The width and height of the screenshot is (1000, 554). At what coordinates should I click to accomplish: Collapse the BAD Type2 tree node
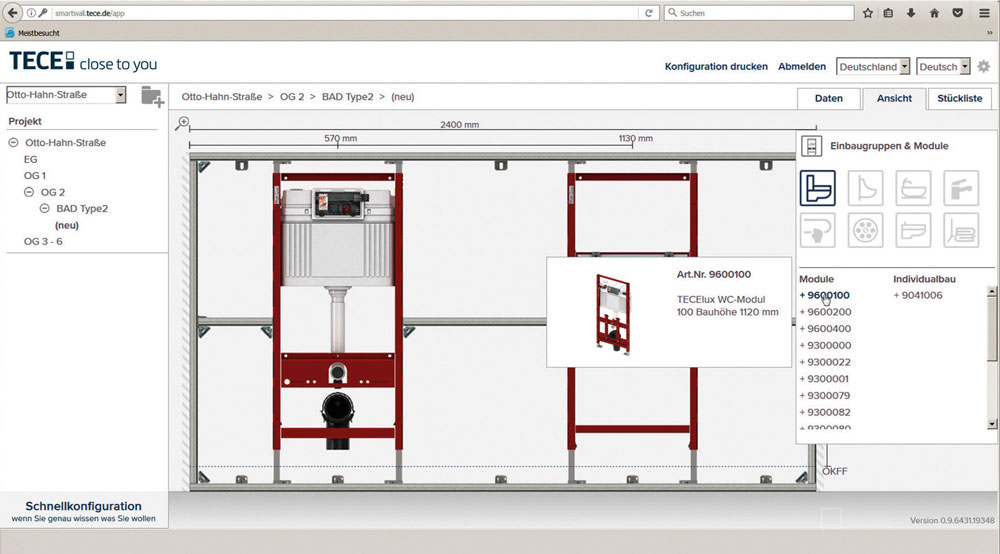click(45, 208)
